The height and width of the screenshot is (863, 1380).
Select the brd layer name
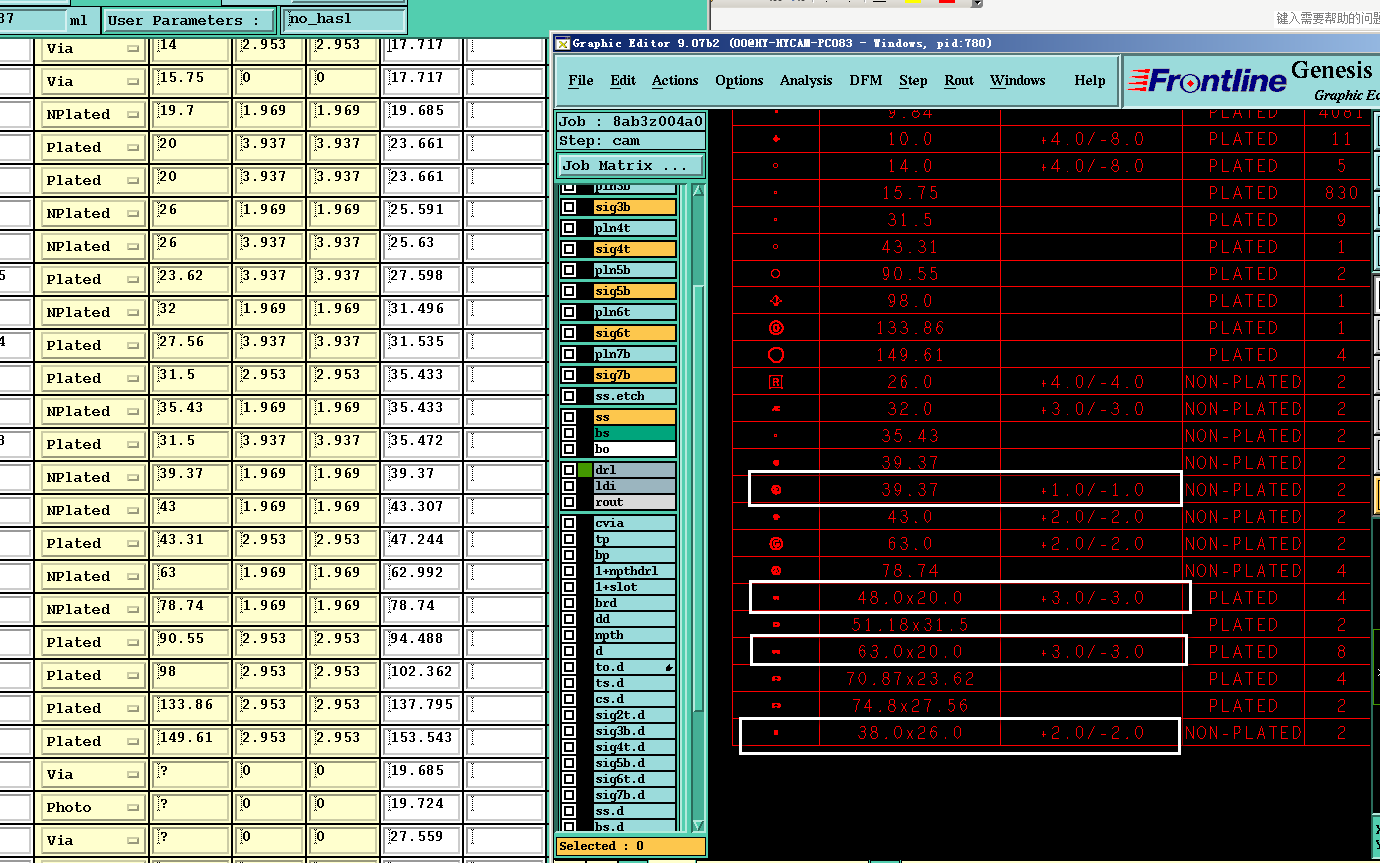pyautogui.click(x=634, y=603)
